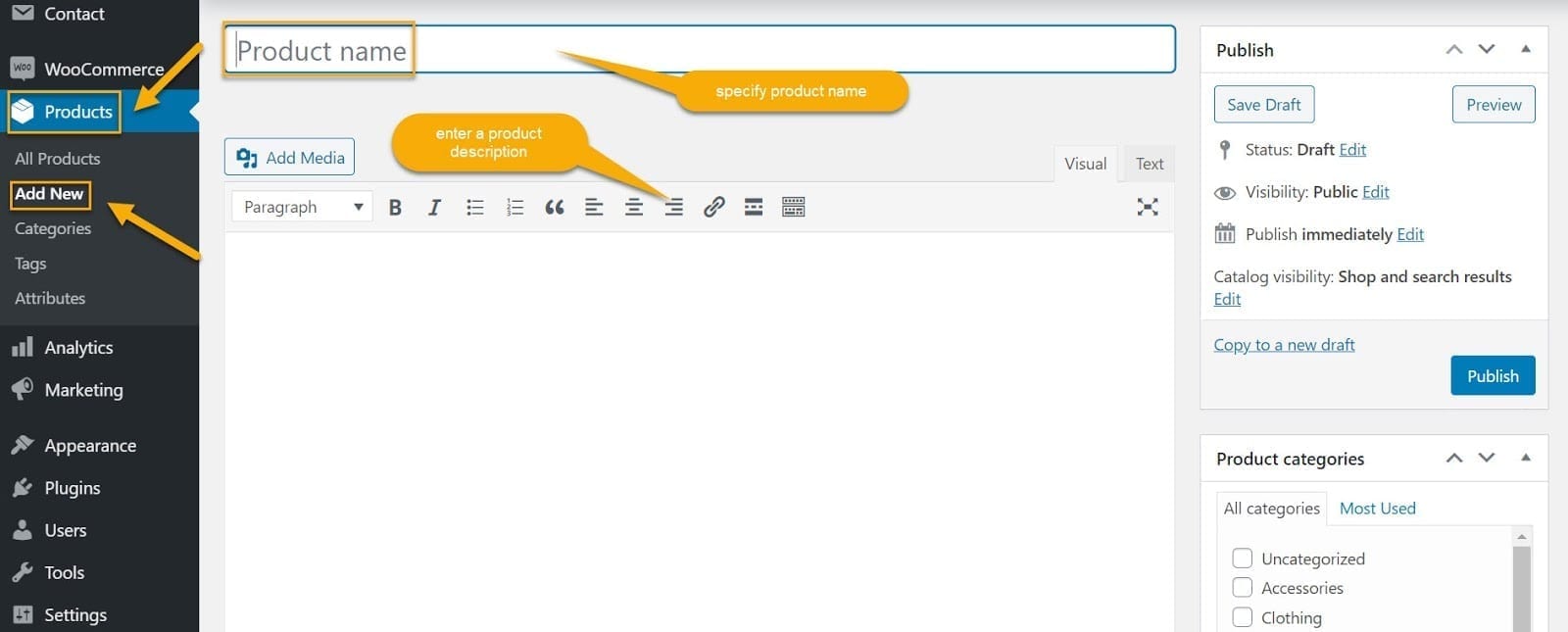Open Tags submenu item
The image size is (1568, 632).
click(x=30, y=264)
